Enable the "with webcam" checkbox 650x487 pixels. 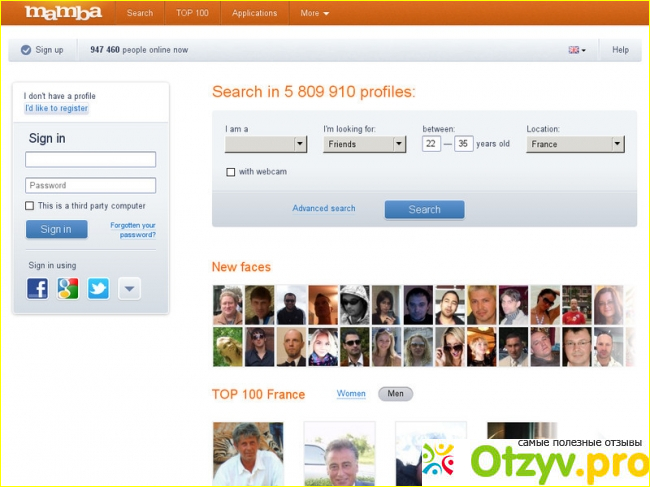pyautogui.click(x=231, y=172)
